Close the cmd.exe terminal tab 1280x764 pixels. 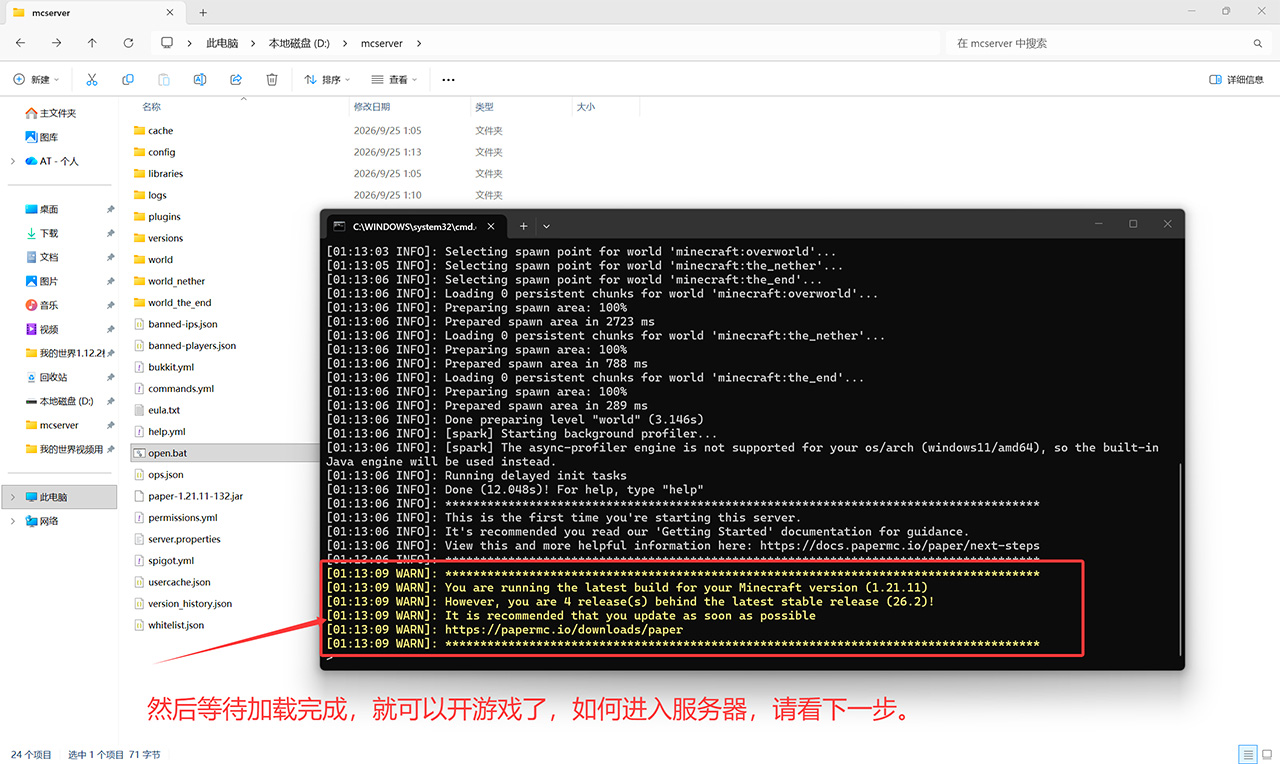(x=492, y=226)
